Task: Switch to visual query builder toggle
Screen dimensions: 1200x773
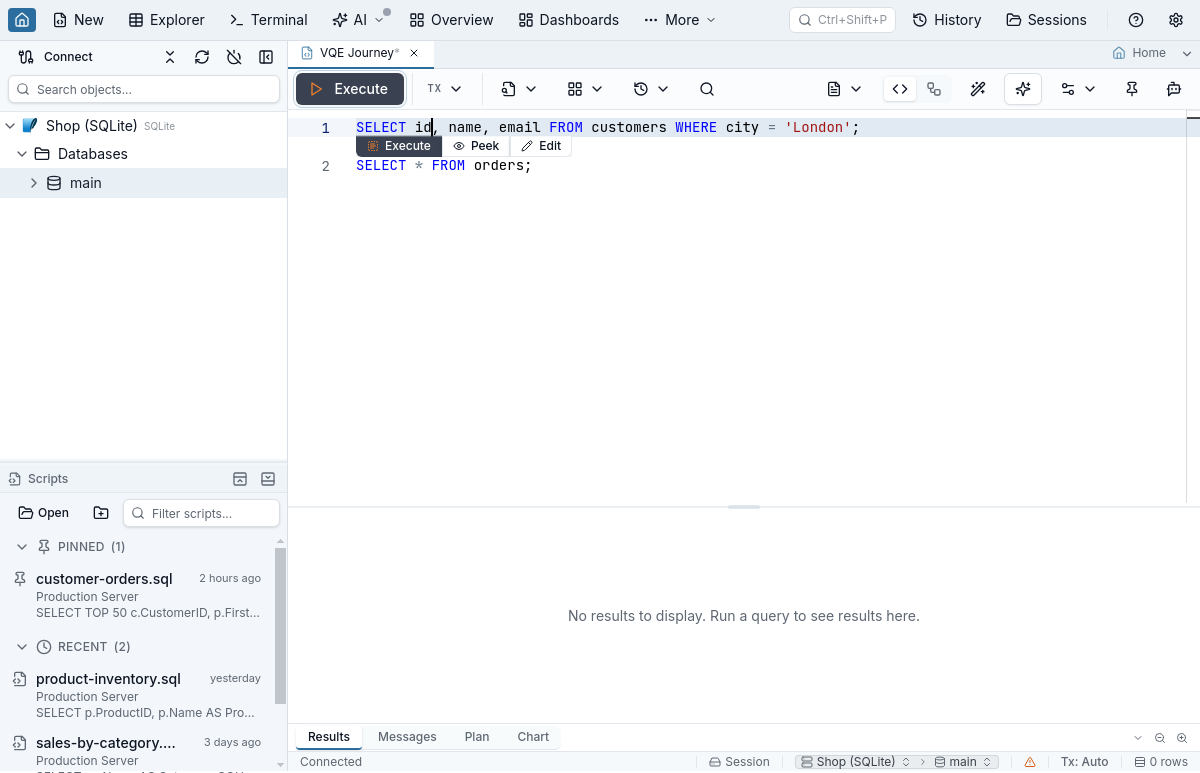Action: click(x=934, y=89)
